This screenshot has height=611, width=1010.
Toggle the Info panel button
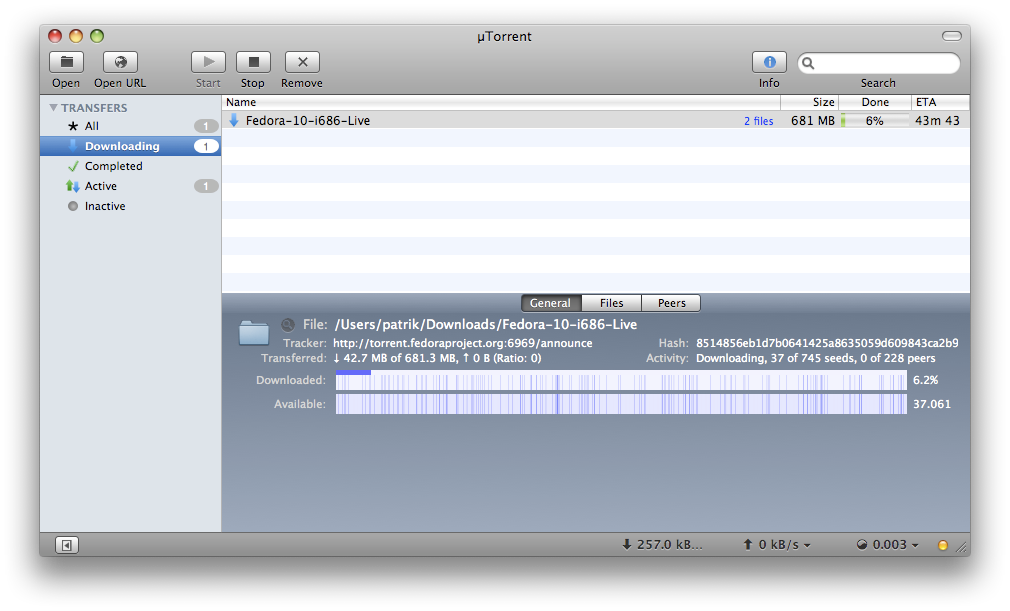click(769, 62)
